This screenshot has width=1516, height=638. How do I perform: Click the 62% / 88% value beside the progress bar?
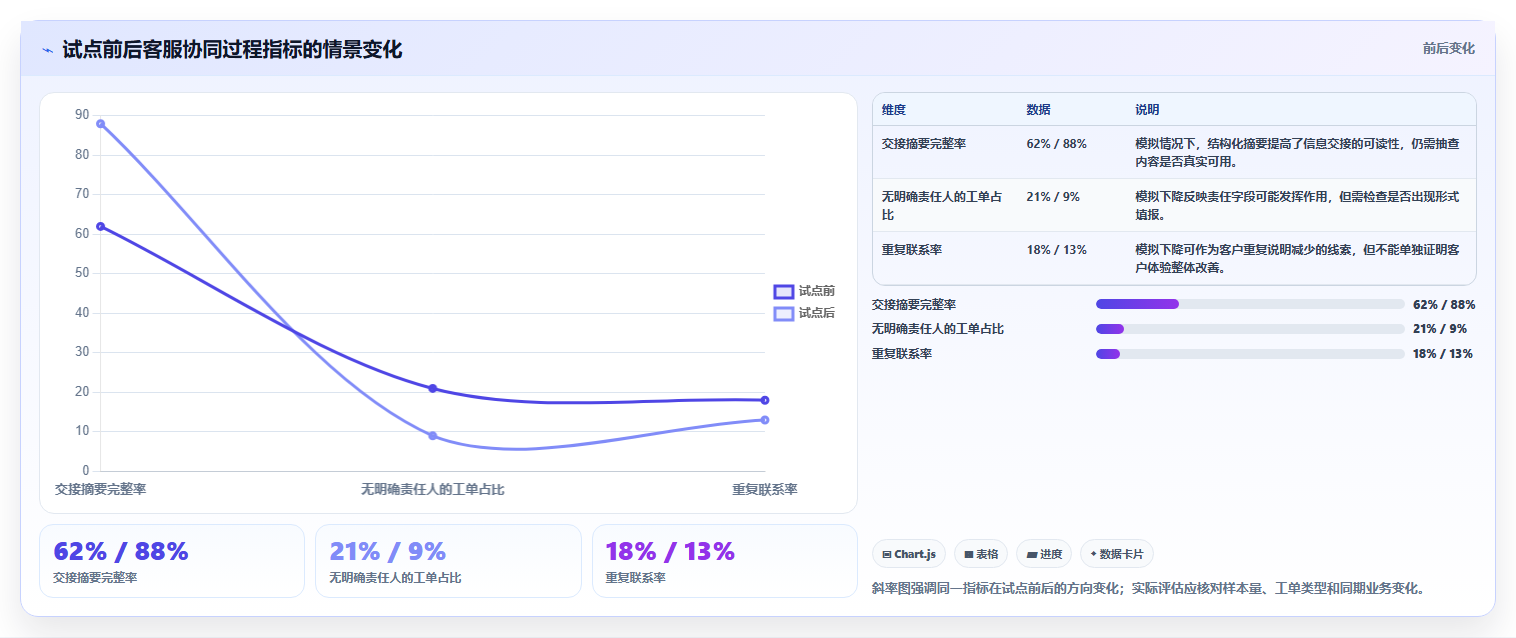pyautogui.click(x=1444, y=305)
